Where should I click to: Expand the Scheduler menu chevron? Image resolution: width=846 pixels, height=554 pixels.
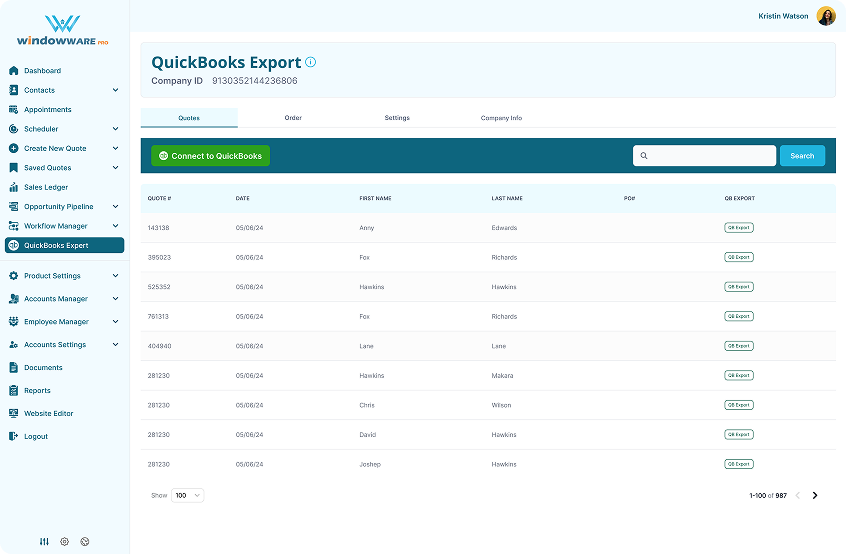[115, 129]
